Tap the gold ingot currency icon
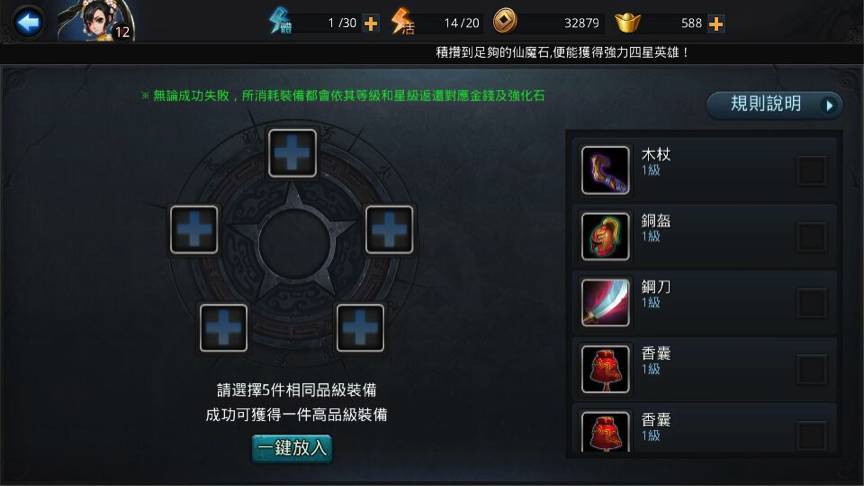 tap(627, 23)
